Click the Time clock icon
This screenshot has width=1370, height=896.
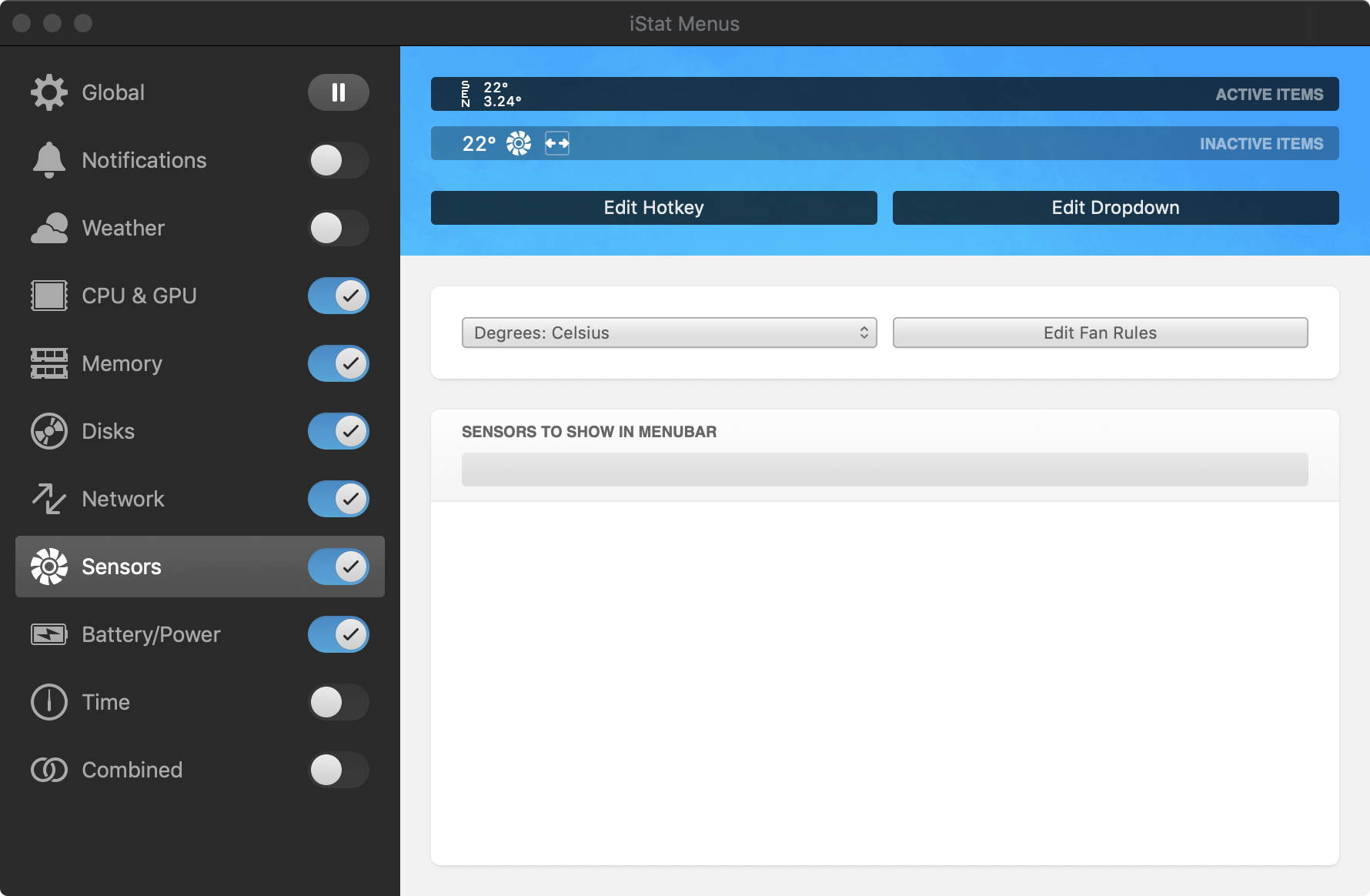click(49, 702)
